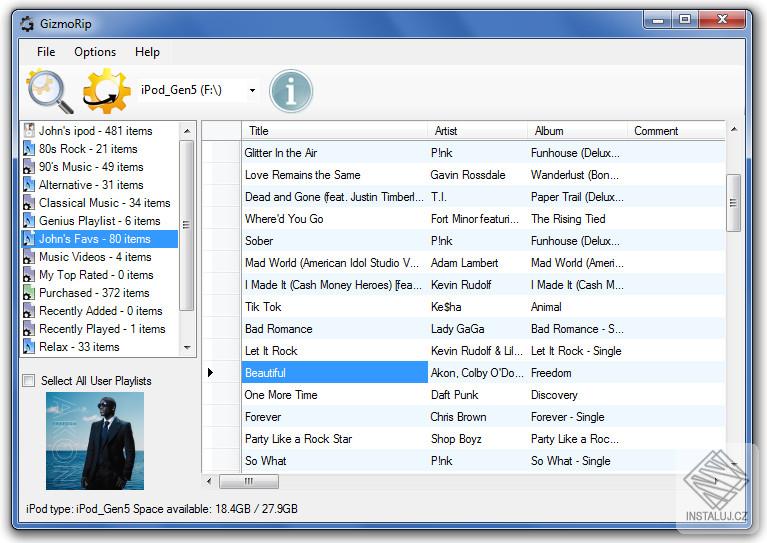Click the playlist icon for Classical Music
767x543 pixels.
(29, 203)
